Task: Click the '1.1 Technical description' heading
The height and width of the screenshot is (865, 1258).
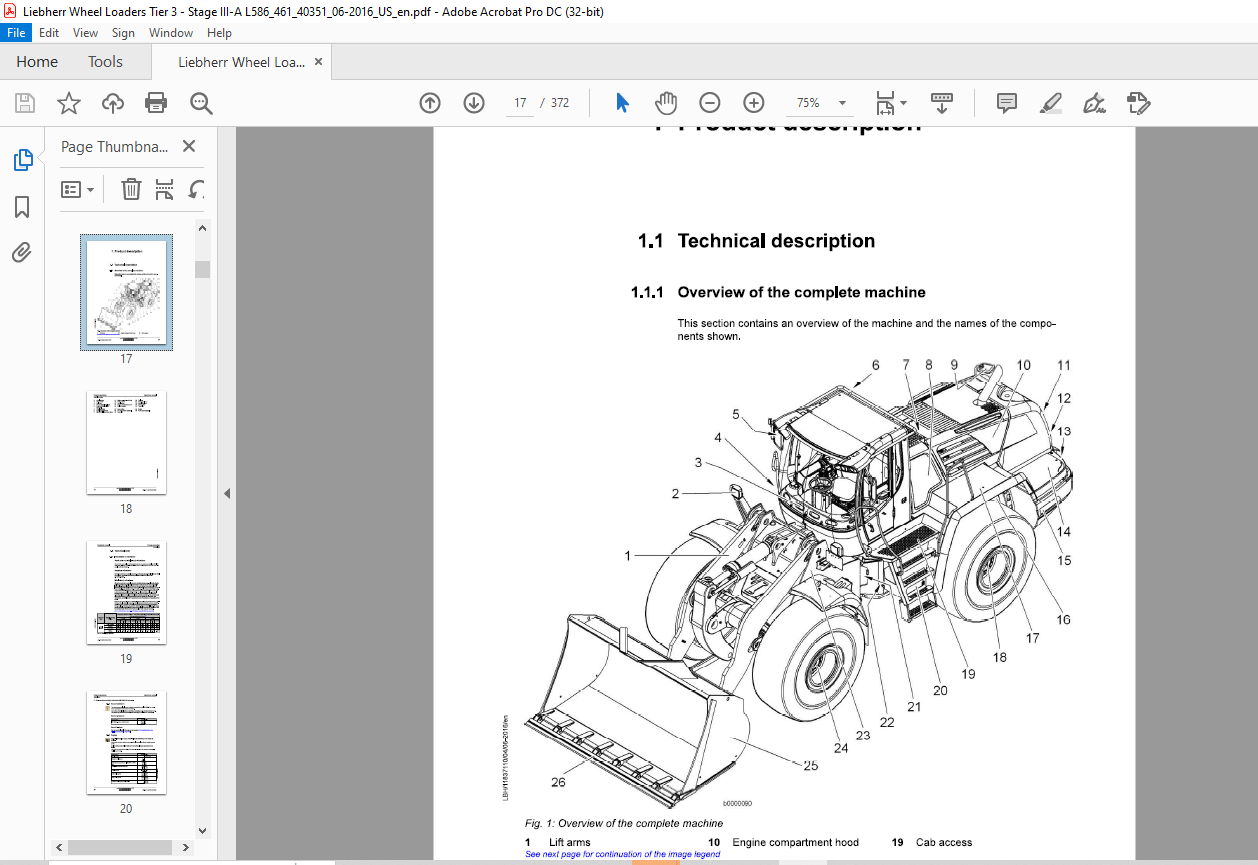Action: (x=756, y=241)
